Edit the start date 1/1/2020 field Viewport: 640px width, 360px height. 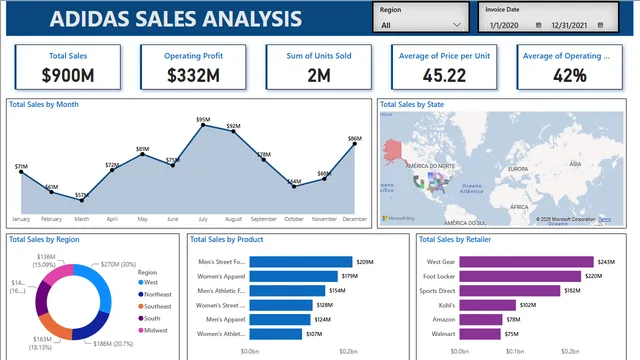tap(504, 25)
